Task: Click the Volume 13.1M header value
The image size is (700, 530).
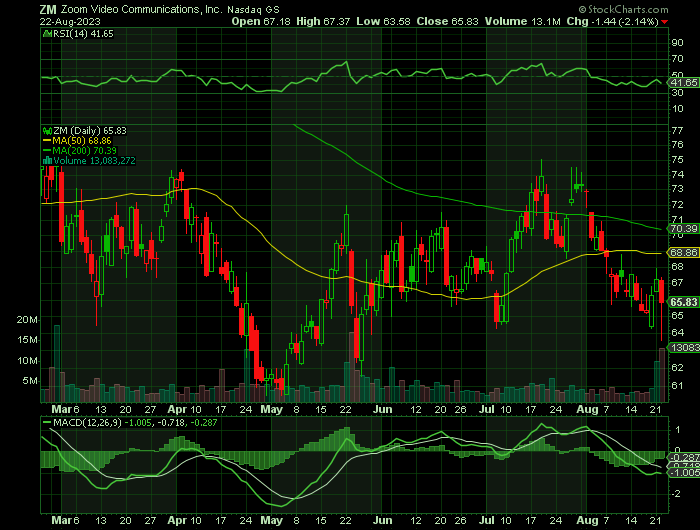Action: coord(522,21)
